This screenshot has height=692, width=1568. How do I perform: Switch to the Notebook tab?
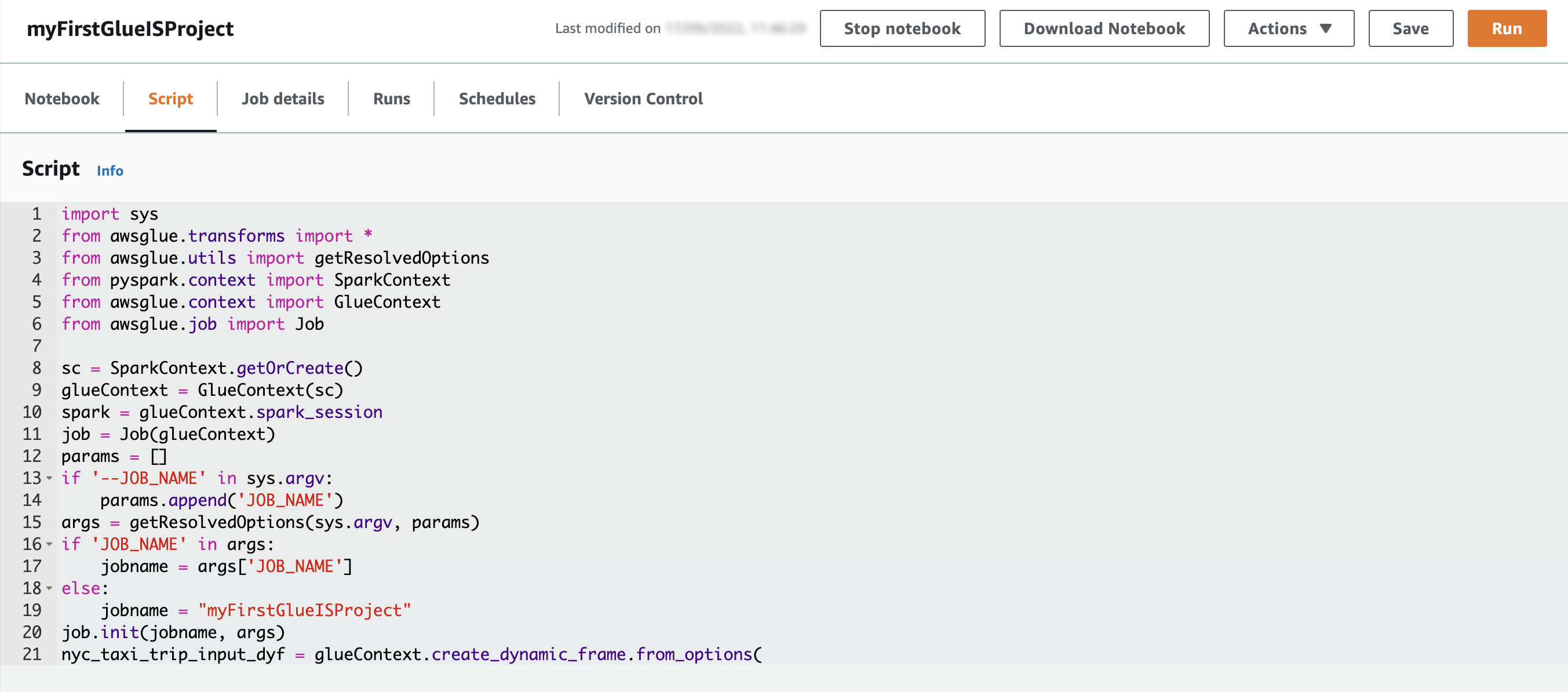[62, 99]
